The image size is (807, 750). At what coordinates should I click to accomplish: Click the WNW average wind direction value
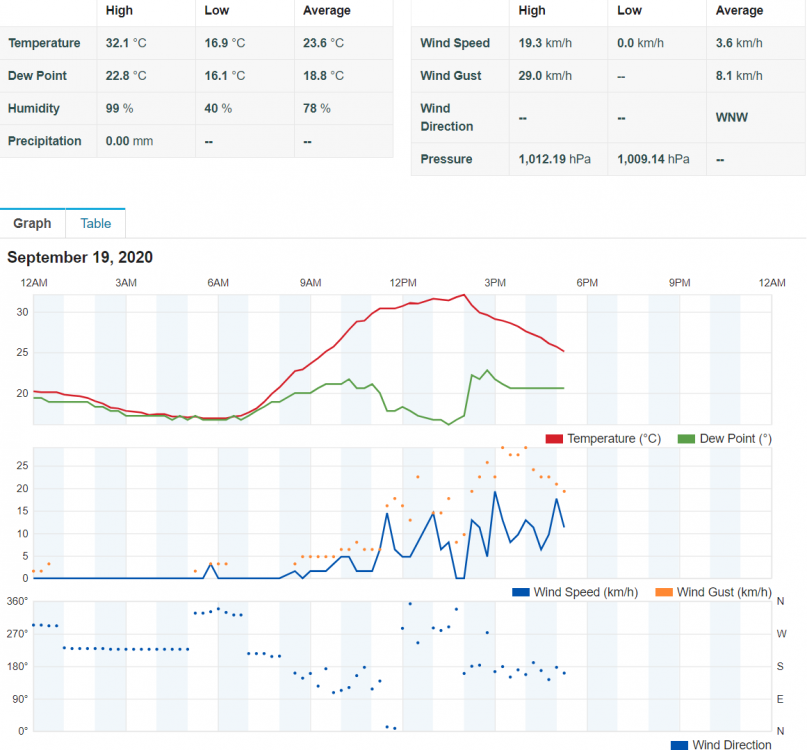(732, 117)
